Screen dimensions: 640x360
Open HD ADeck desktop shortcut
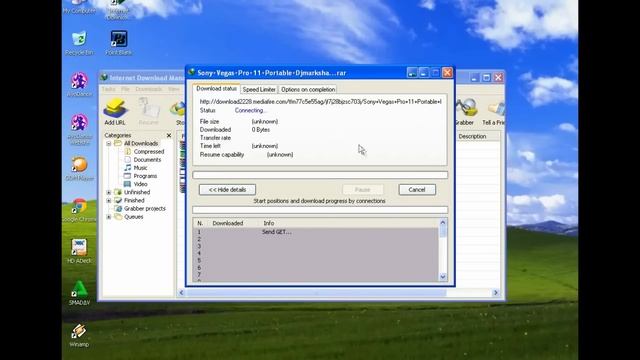pyautogui.click(x=79, y=251)
